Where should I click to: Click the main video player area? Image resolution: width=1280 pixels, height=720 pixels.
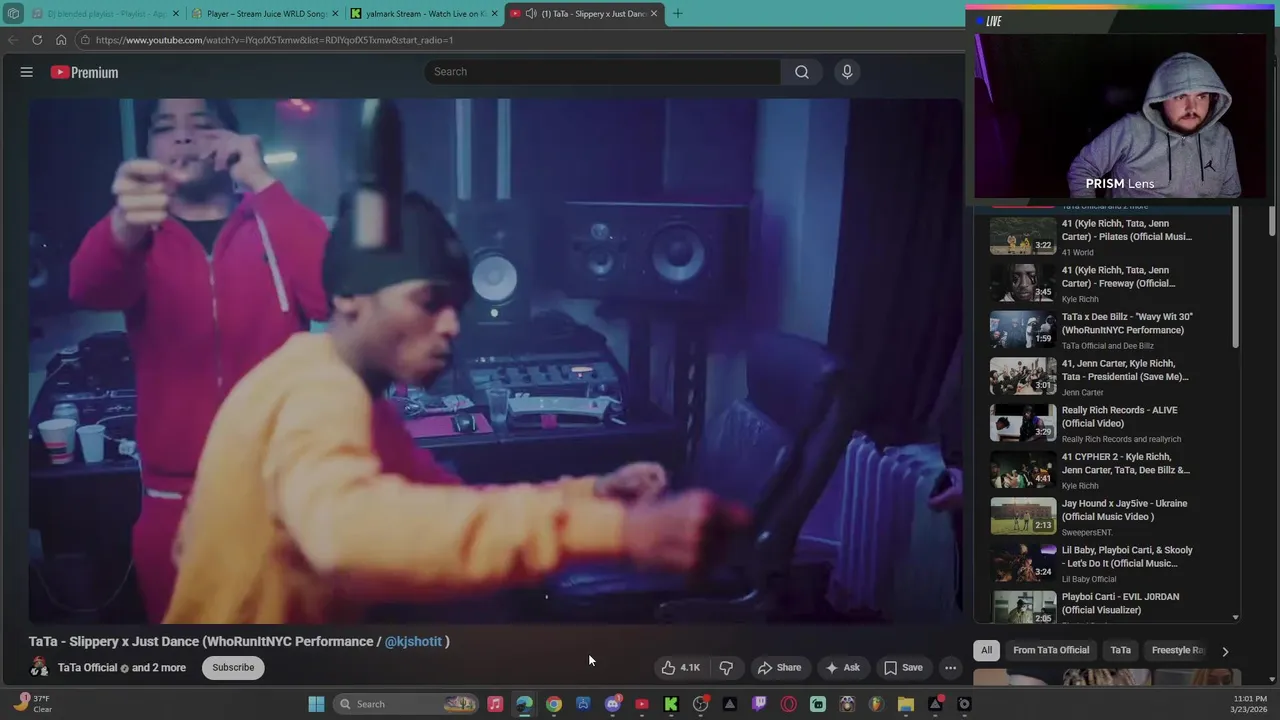click(x=495, y=360)
